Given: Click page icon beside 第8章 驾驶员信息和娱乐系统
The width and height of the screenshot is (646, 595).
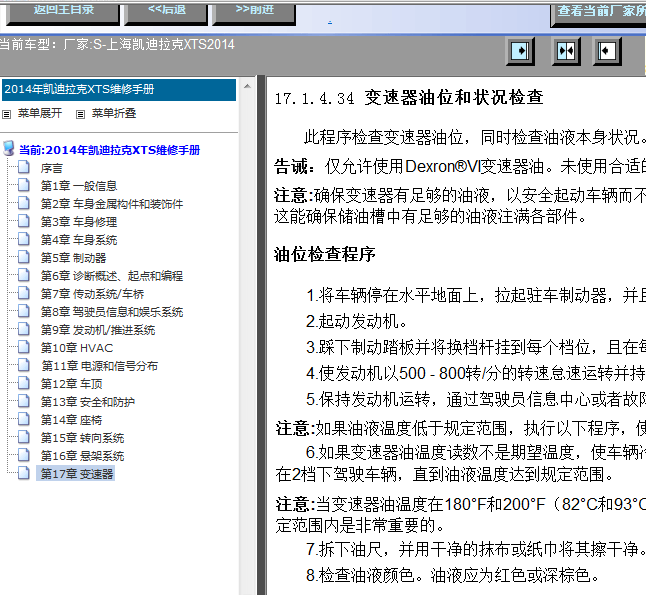Looking at the screenshot, I should (24, 311).
